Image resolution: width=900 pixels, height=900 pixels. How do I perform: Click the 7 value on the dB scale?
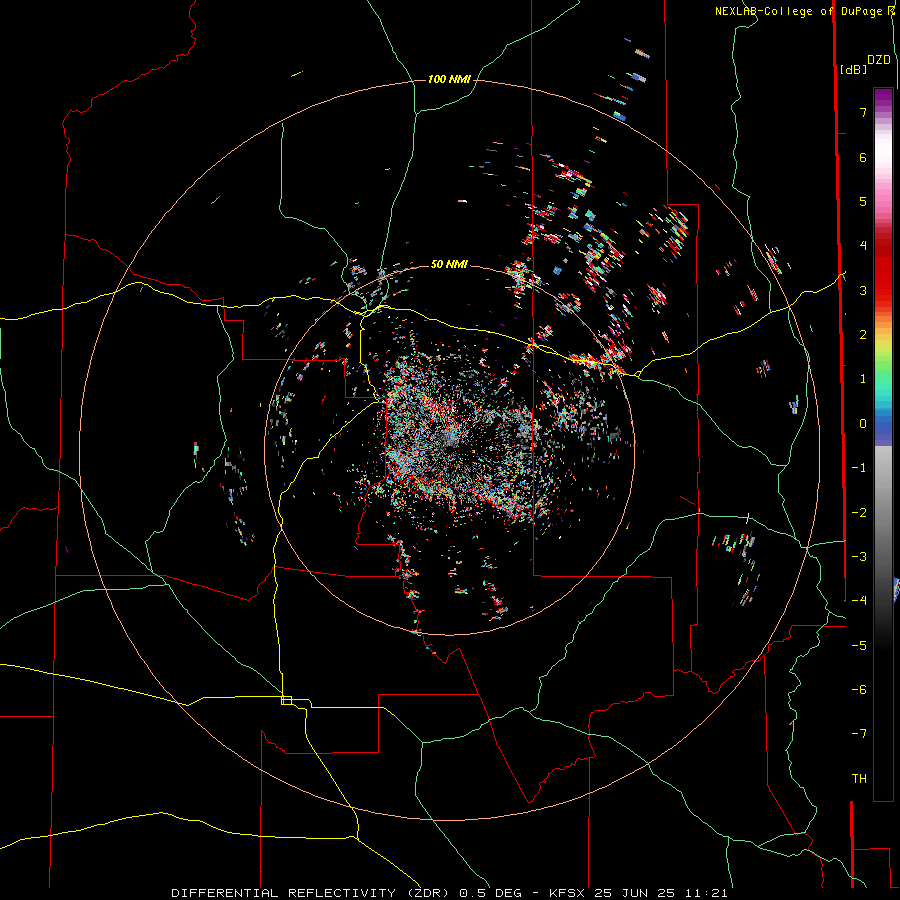[863, 112]
